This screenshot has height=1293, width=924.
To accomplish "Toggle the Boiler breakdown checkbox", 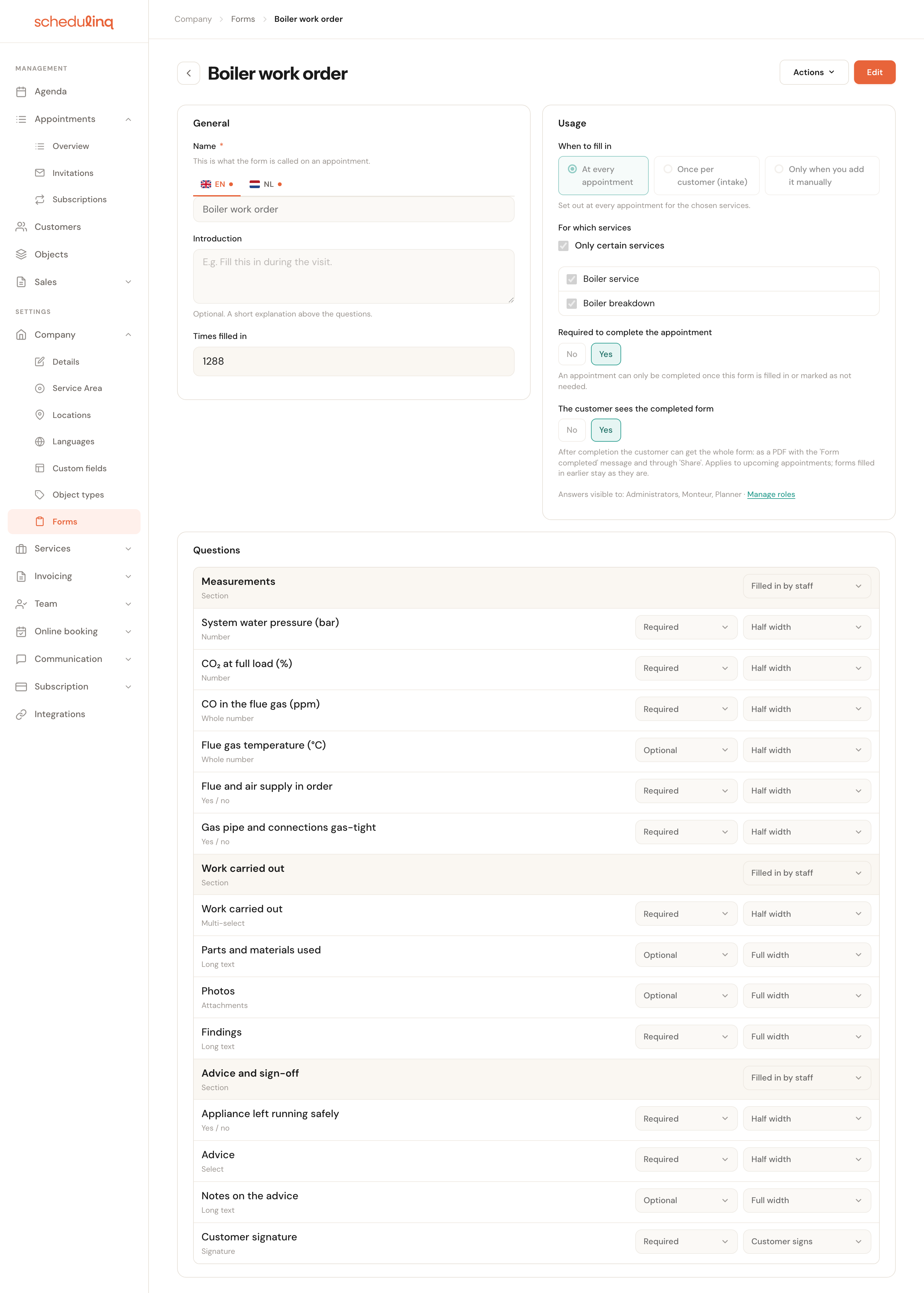I will click(572, 304).
